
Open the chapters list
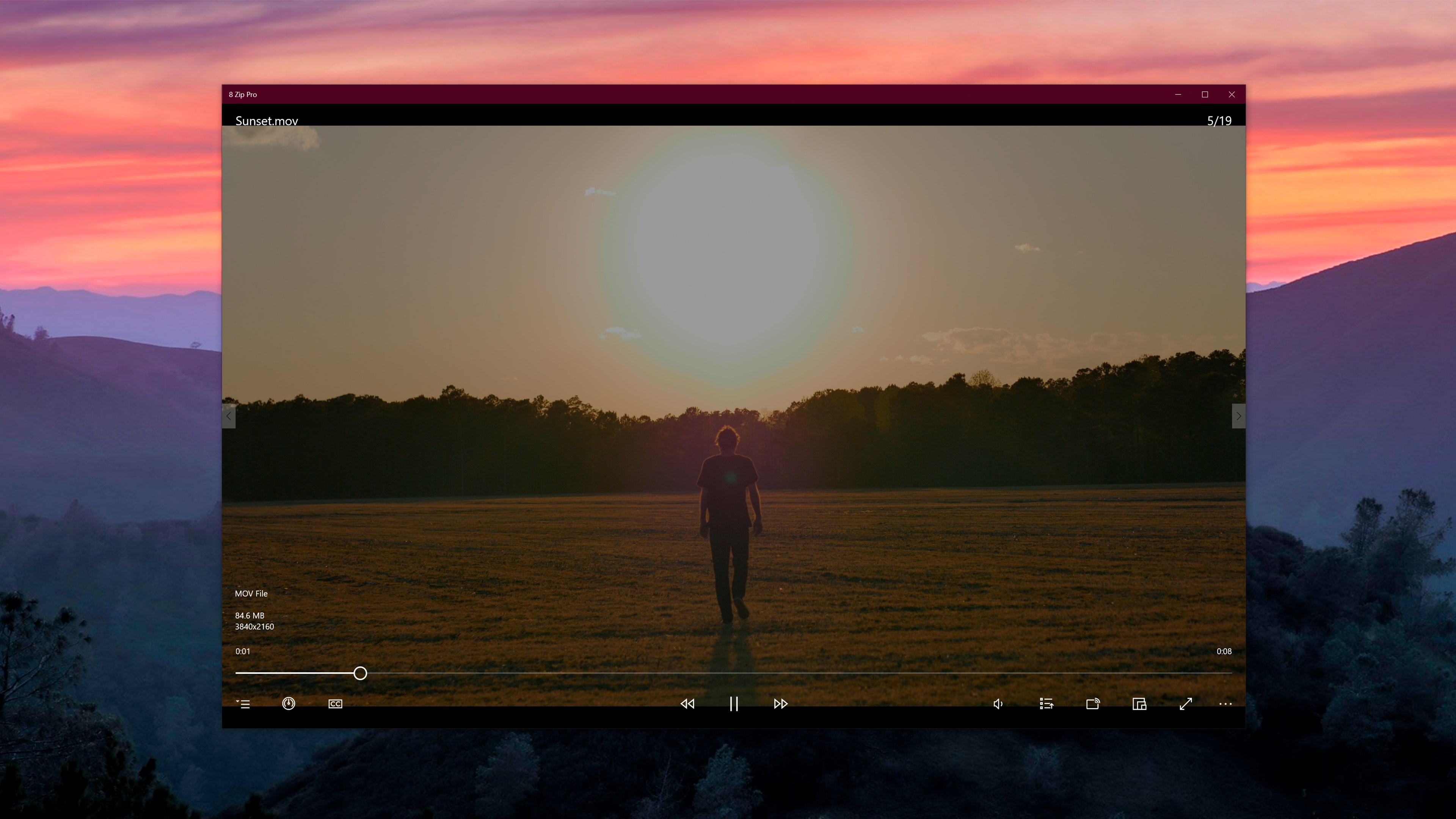[x=243, y=704]
